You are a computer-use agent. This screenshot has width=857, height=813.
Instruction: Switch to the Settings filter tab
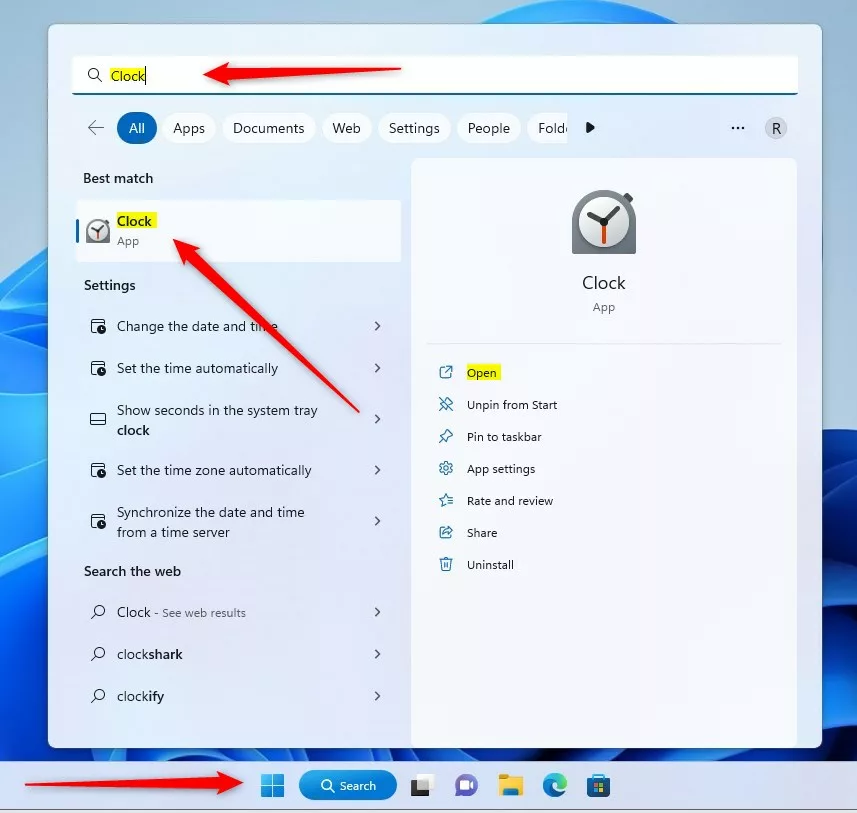[414, 128]
